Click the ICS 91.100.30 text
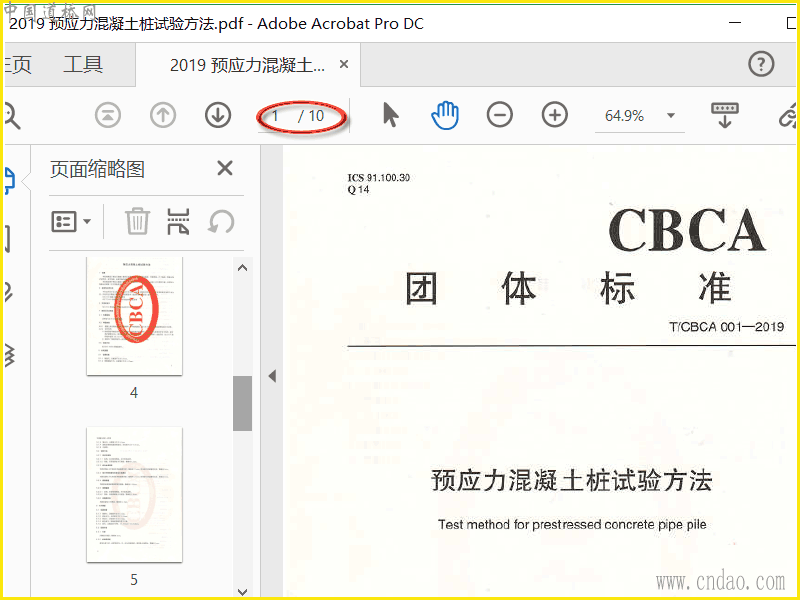The image size is (800, 600). tap(379, 178)
